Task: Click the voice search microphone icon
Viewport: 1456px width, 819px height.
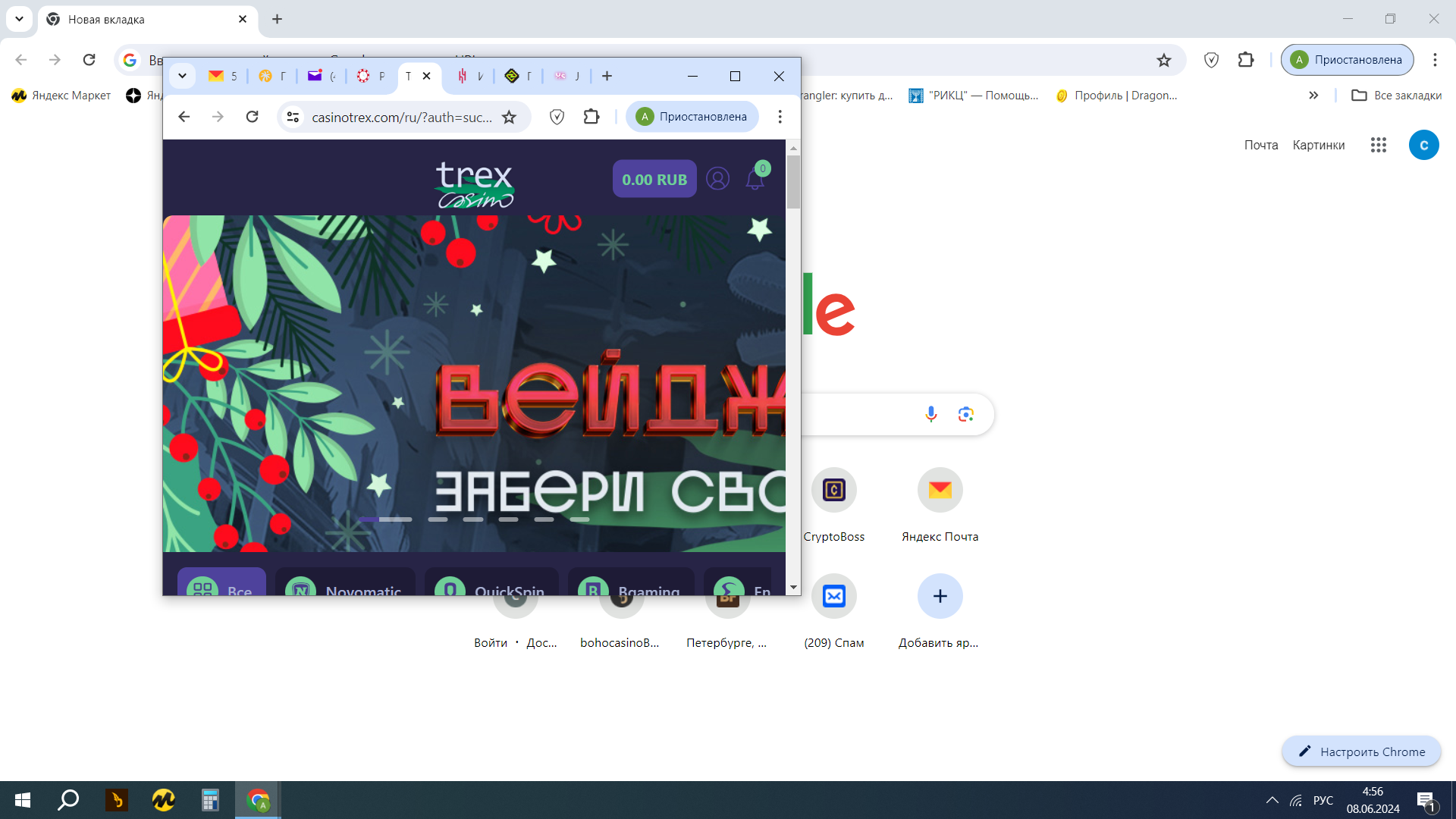Action: (x=930, y=414)
